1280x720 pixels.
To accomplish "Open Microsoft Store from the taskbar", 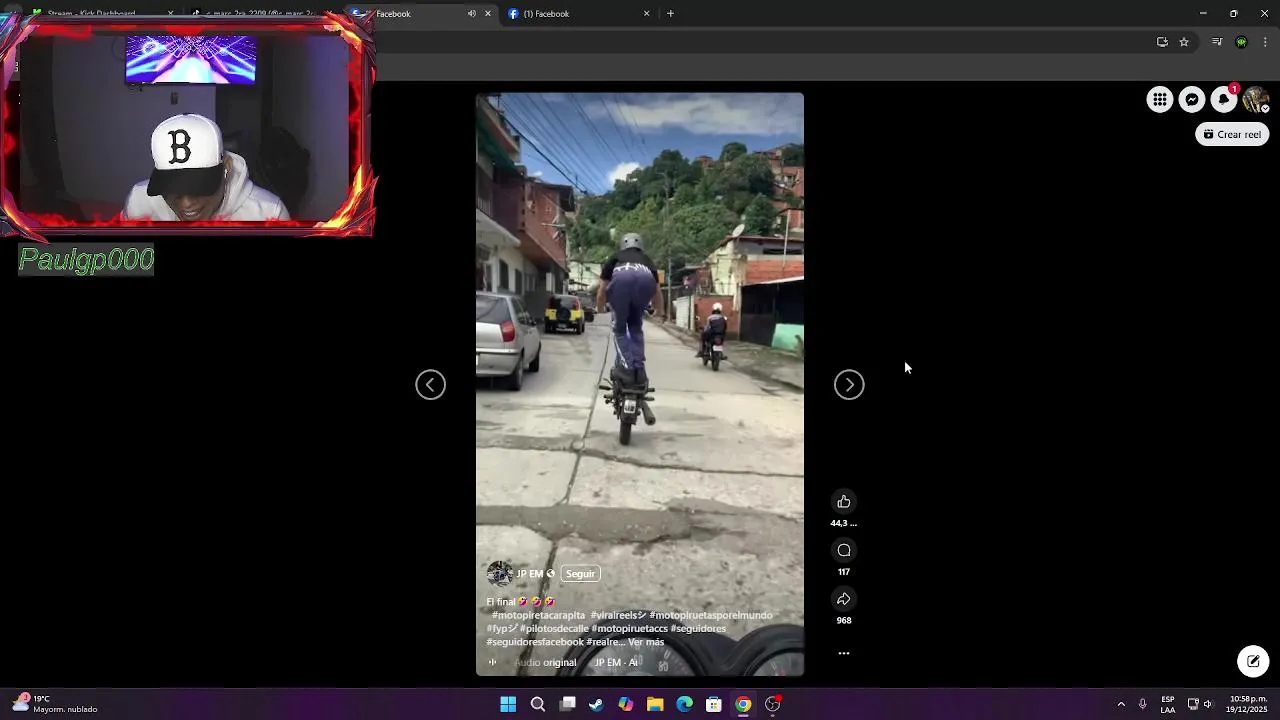I will [x=714, y=704].
